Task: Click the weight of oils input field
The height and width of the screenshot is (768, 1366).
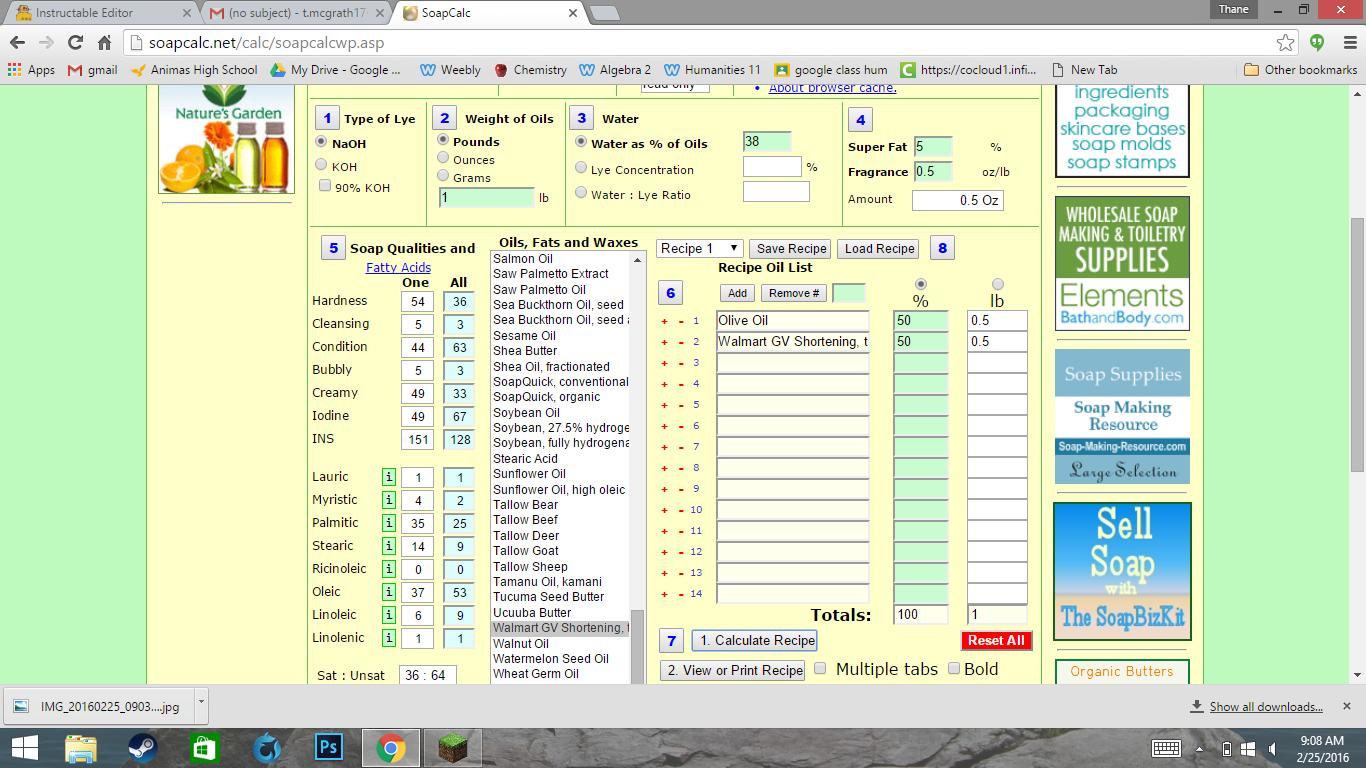Action: (487, 197)
